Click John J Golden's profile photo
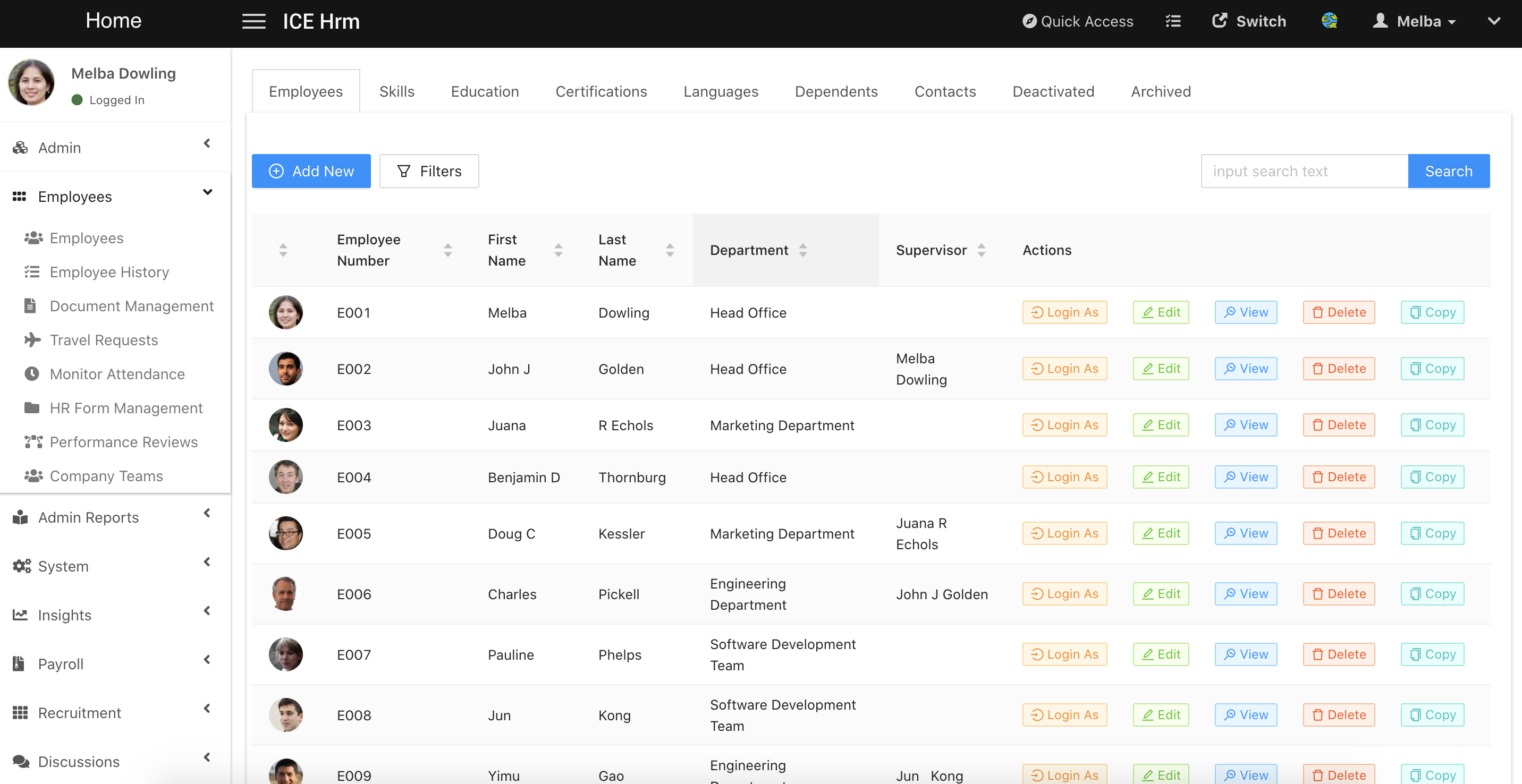1522x784 pixels. pyautogui.click(x=285, y=369)
